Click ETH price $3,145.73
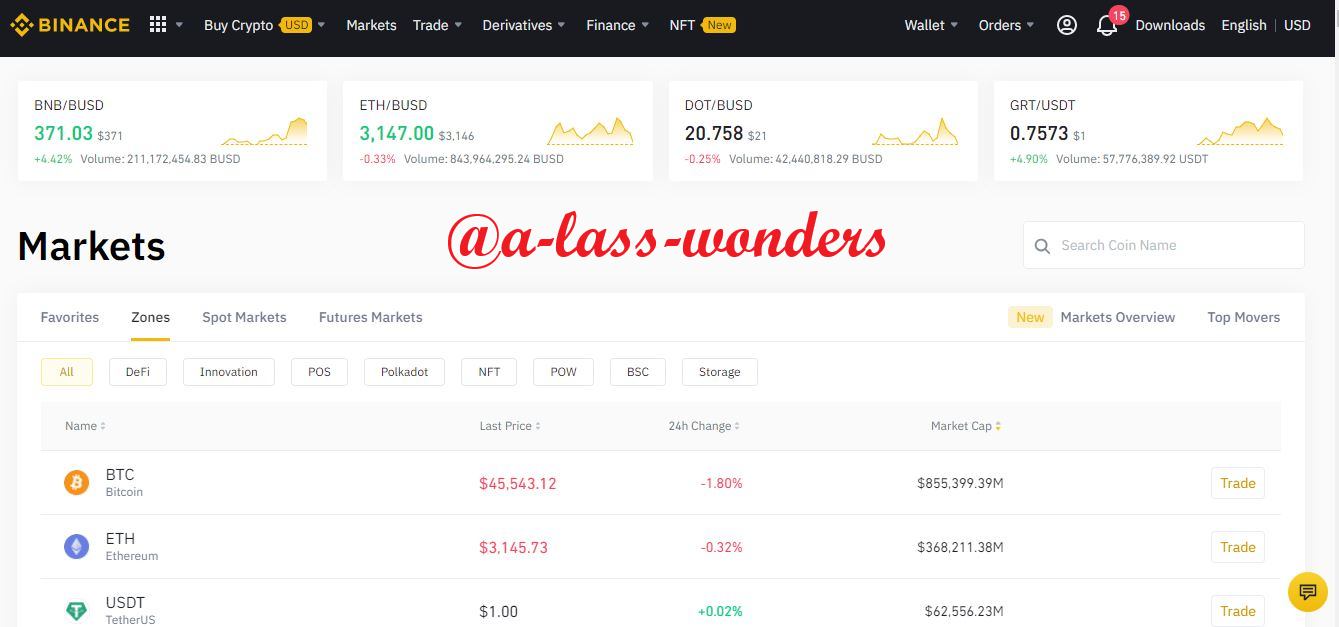Viewport: 1339px width, 627px height. coord(514,547)
